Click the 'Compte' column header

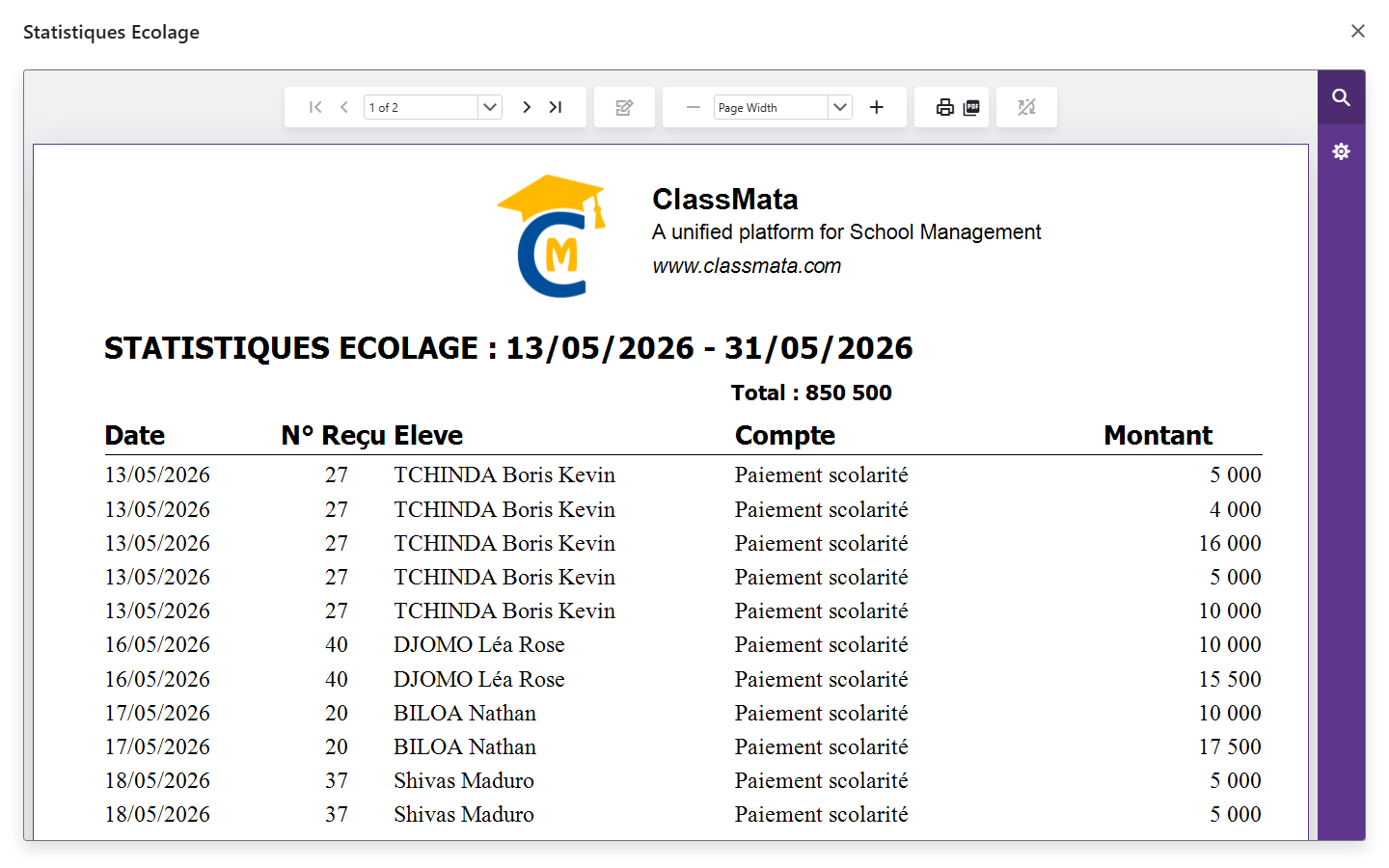coord(785,436)
